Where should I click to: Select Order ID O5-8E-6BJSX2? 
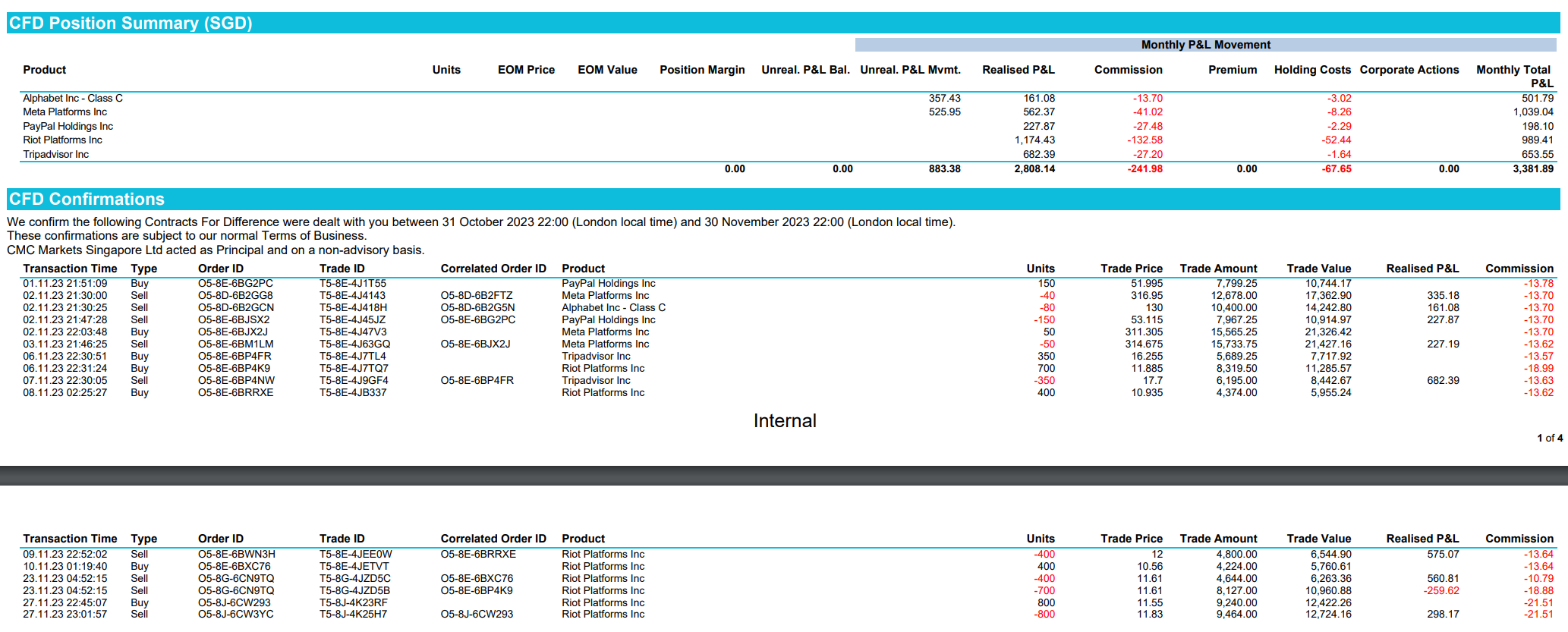click(x=234, y=319)
